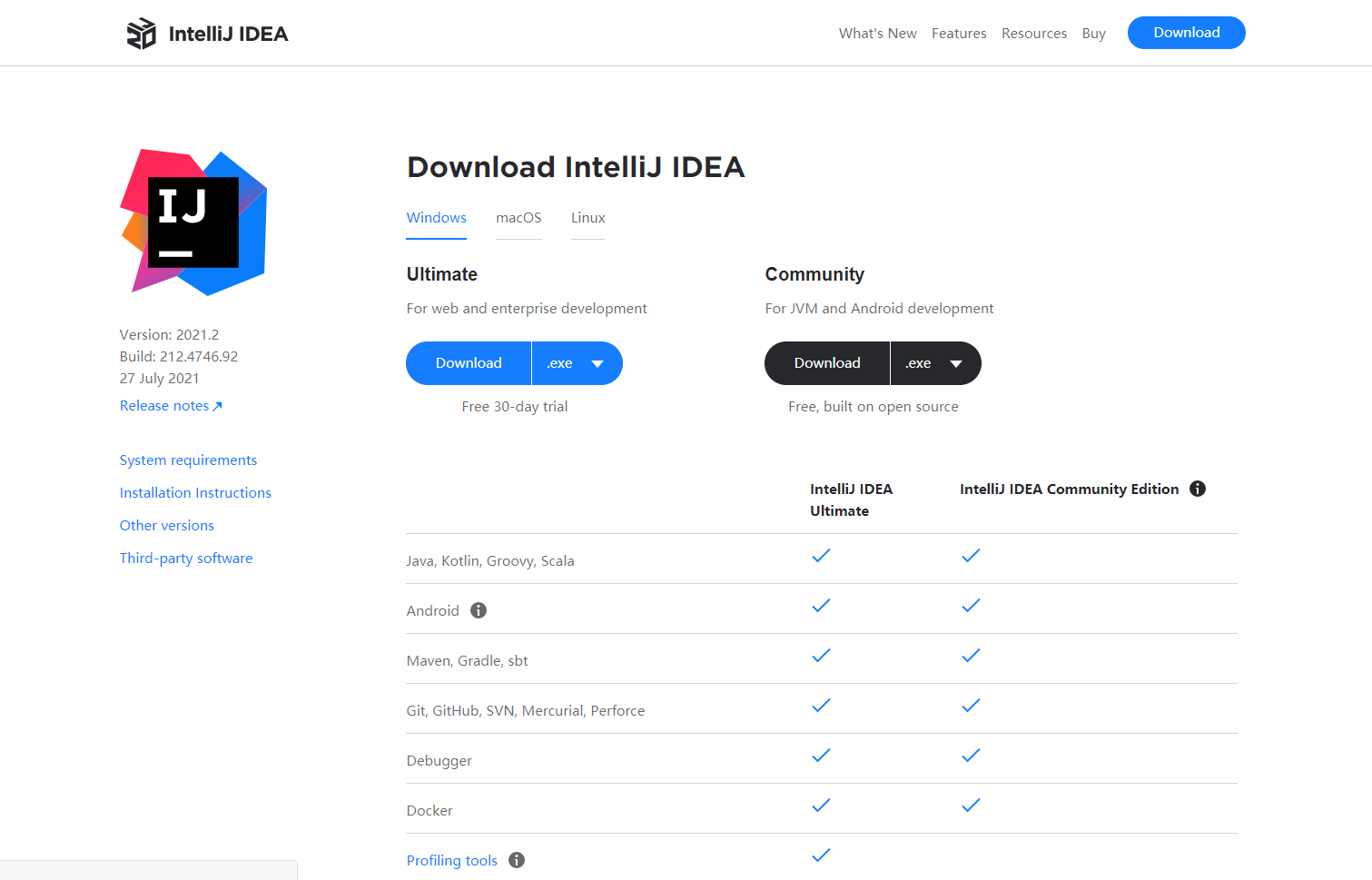Click 'IntelliJ IDEA Ultimate' column header
Image resolution: width=1372 pixels, height=880 pixels.
(x=852, y=500)
